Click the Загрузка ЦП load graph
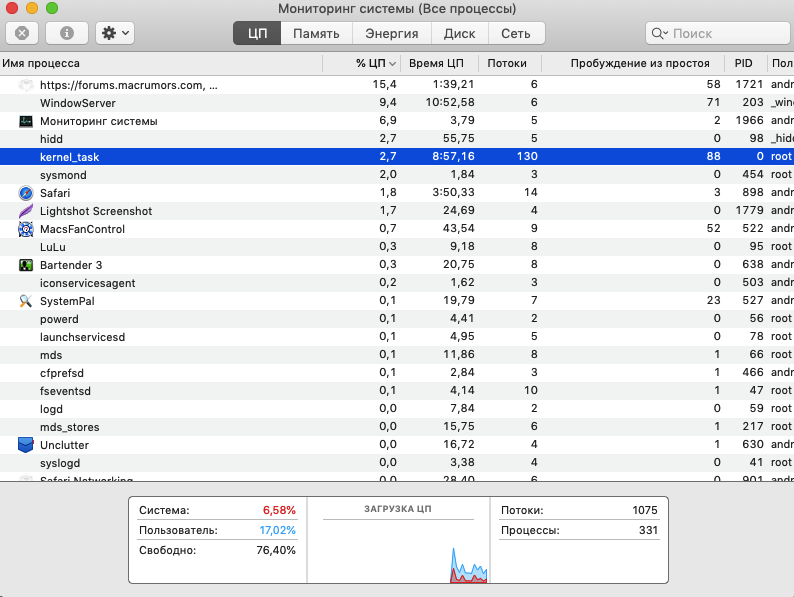Screen dimensions: 794x597 coord(398,552)
